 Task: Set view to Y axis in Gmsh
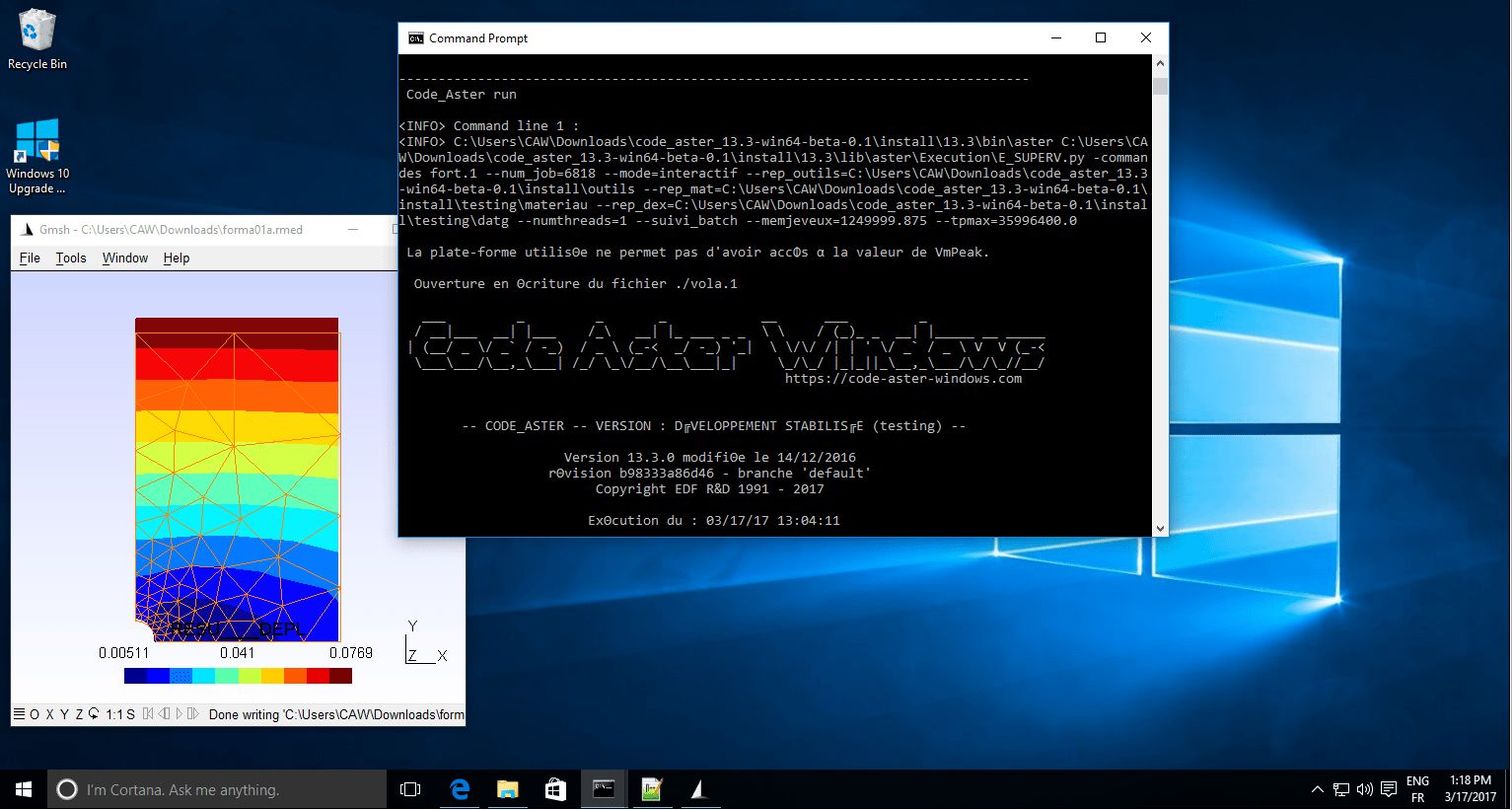(x=64, y=714)
